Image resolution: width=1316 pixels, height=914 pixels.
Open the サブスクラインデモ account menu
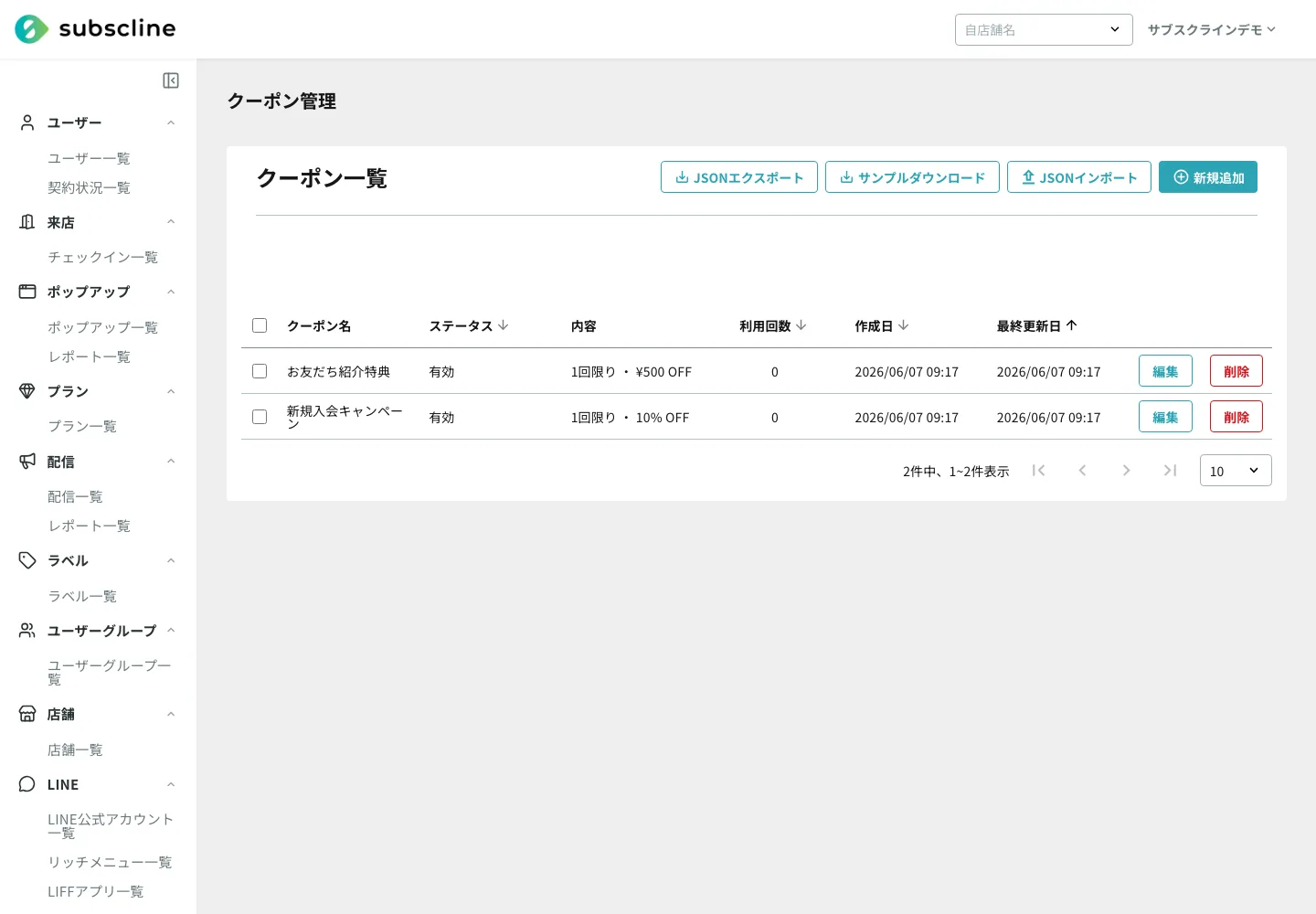[x=1212, y=29]
